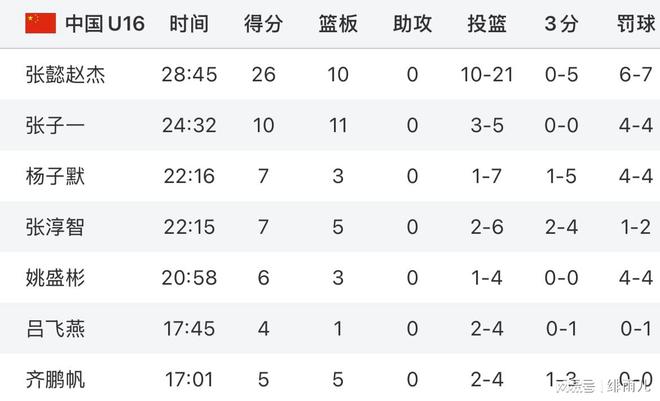Click the 篮板 column header
The height and width of the screenshot is (401, 660).
[338, 24]
